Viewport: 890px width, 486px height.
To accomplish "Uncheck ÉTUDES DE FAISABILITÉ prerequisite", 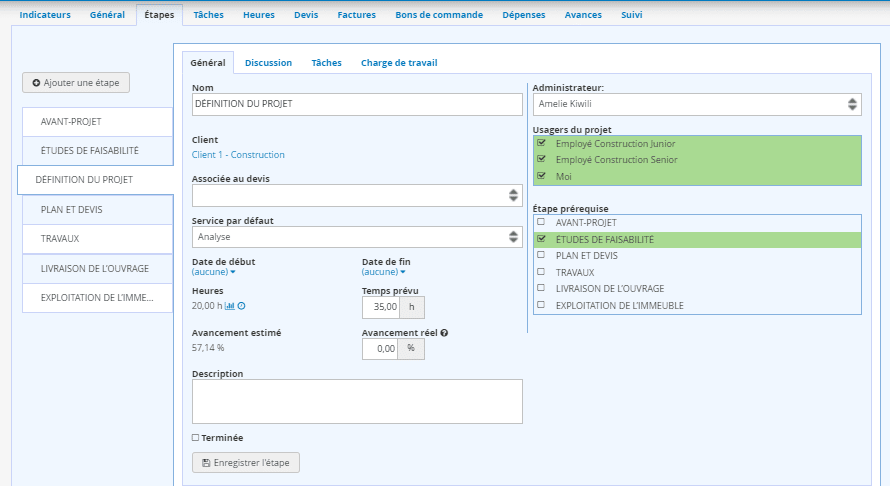I will 541,240.
